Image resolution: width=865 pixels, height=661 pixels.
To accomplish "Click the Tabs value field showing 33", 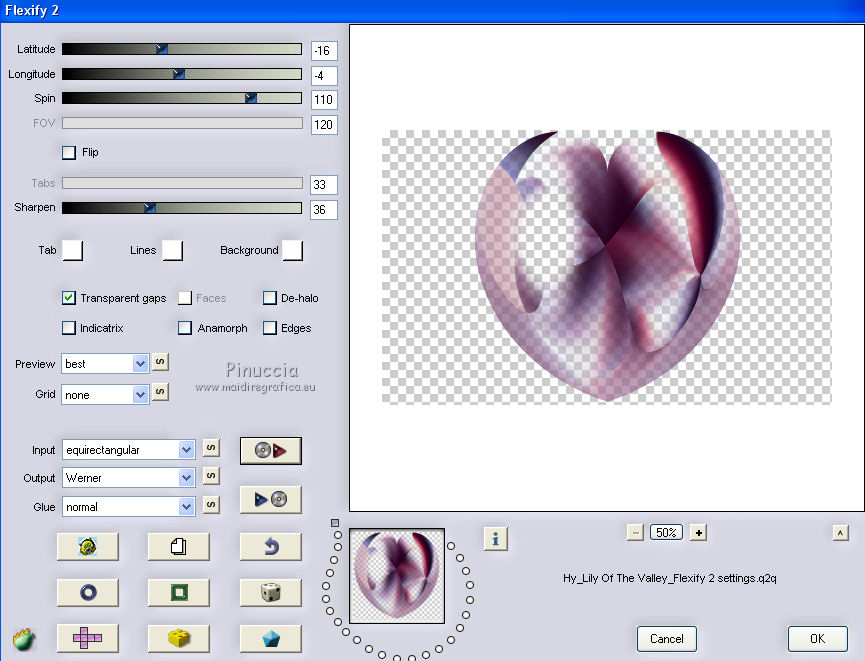I will point(324,185).
